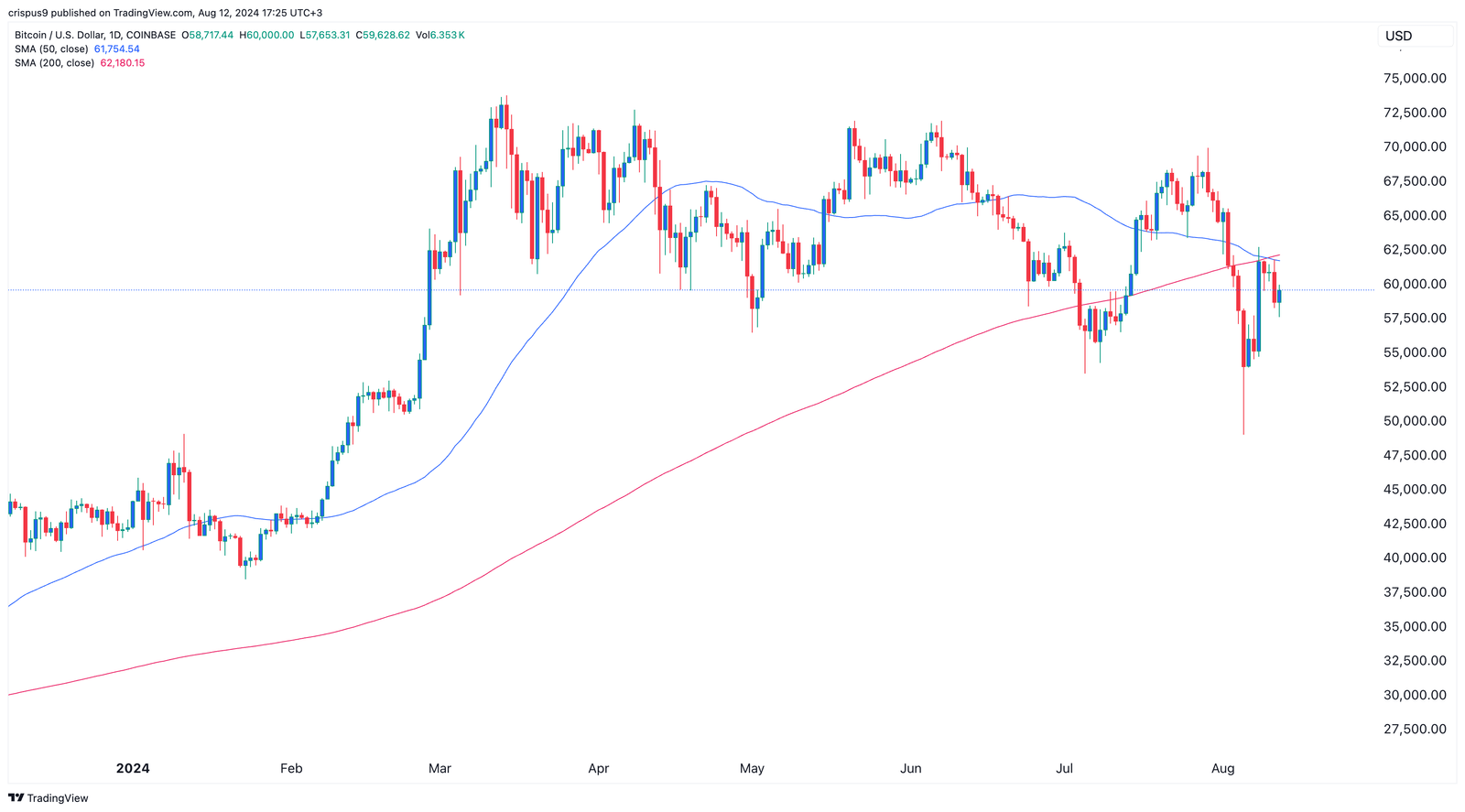The height and width of the screenshot is (812, 1465).
Task: Click the 52,500.00 price axis label
Action: (x=1415, y=386)
